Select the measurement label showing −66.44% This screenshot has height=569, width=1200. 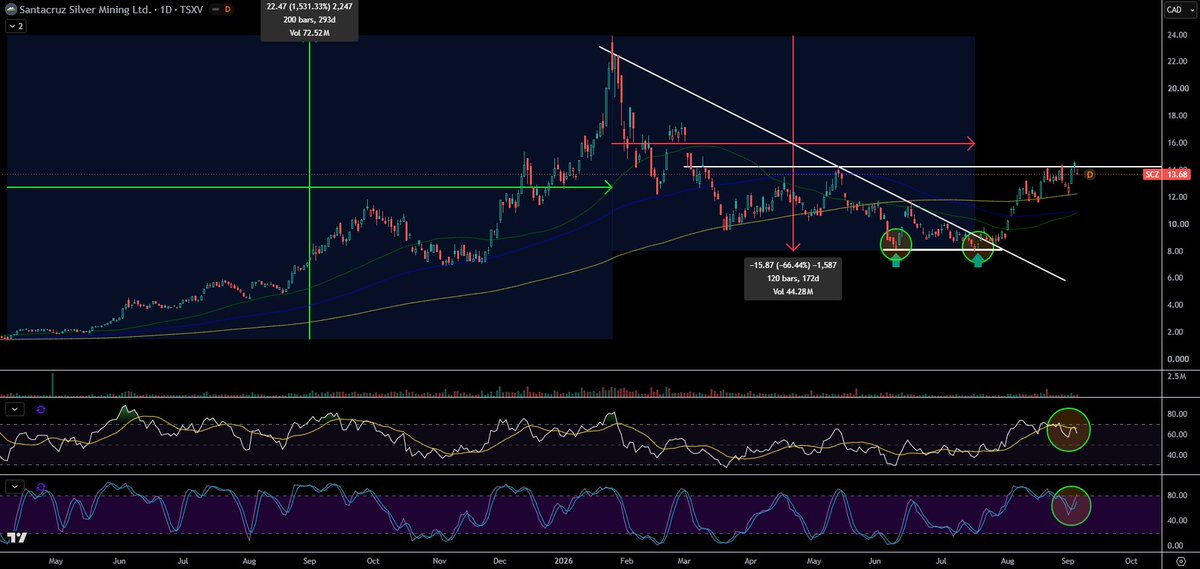[x=793, y=278]
